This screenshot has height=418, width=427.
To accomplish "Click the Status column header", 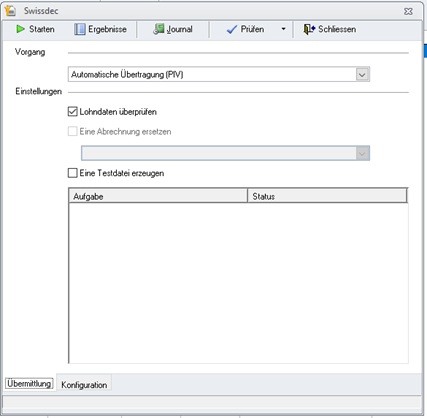I will pyautogui.click(x=327, y=196).
